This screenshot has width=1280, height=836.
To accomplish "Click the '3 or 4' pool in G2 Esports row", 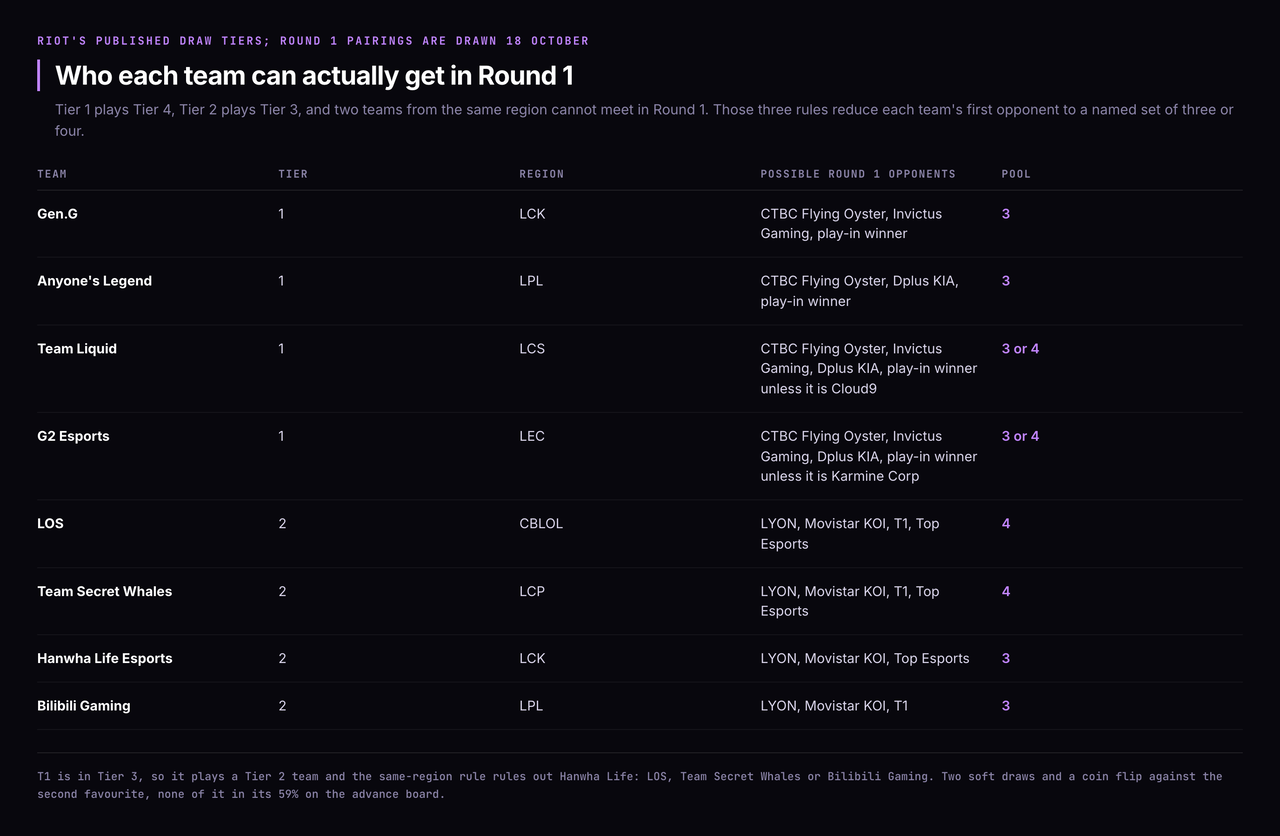I will (x=1020, y=436).
